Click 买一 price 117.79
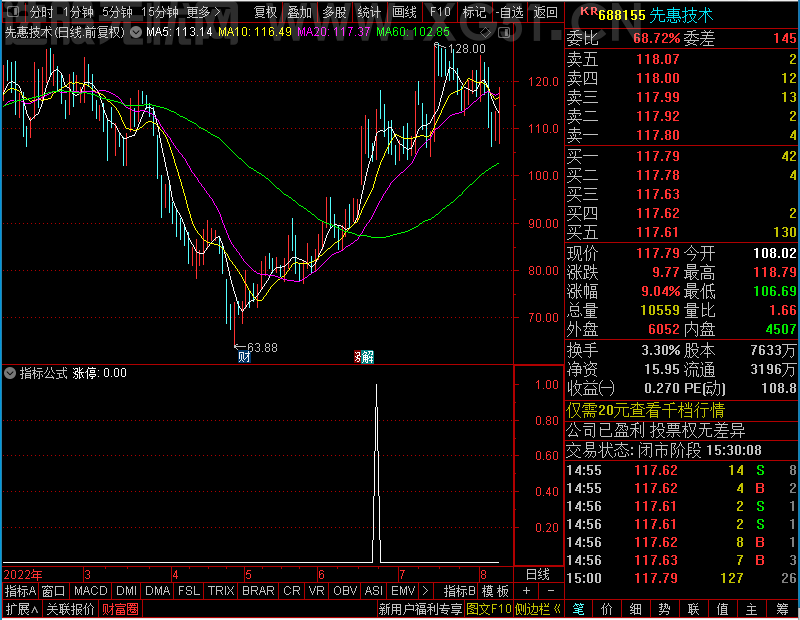Screen dimensions: 800x620 pos(658,156)
